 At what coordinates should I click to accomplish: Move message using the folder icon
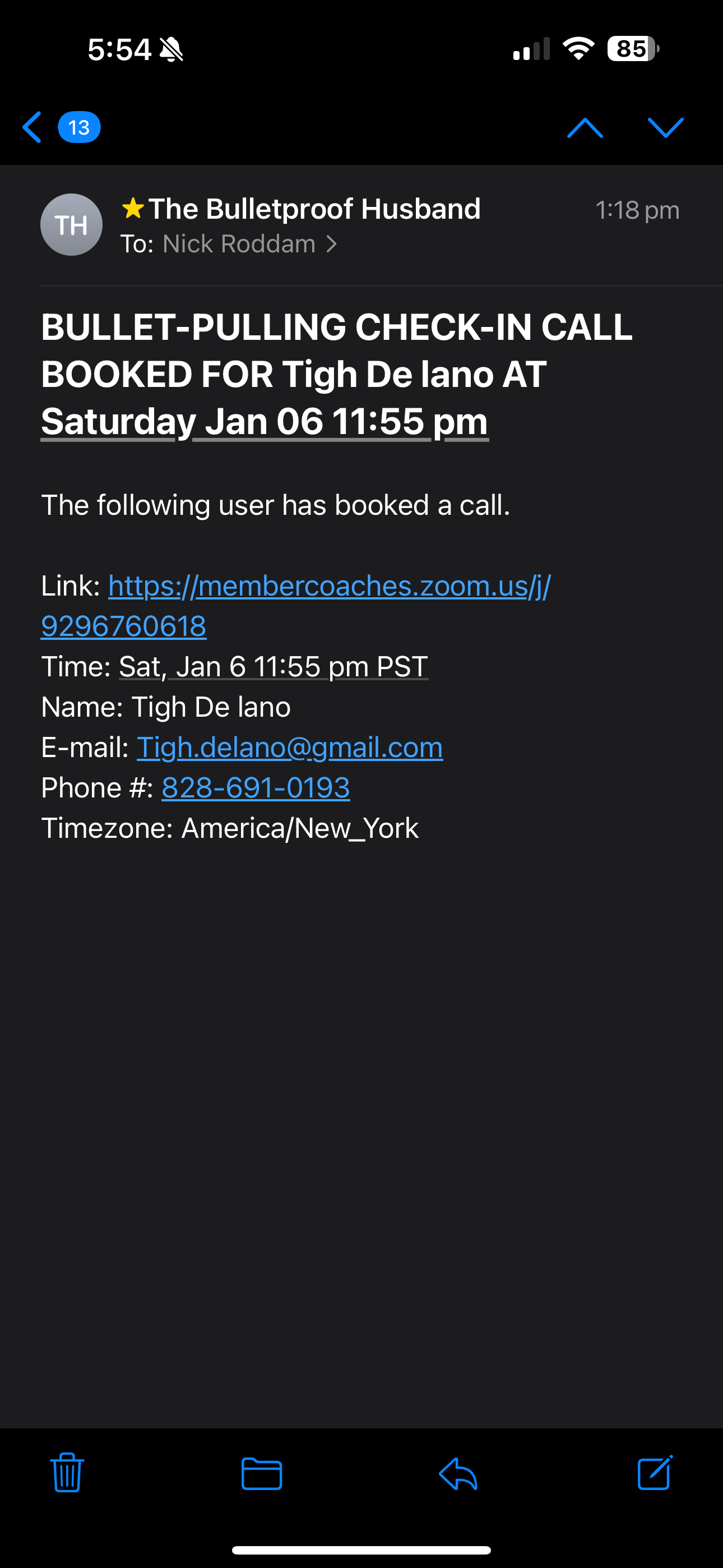click(x=262, y=1473)
